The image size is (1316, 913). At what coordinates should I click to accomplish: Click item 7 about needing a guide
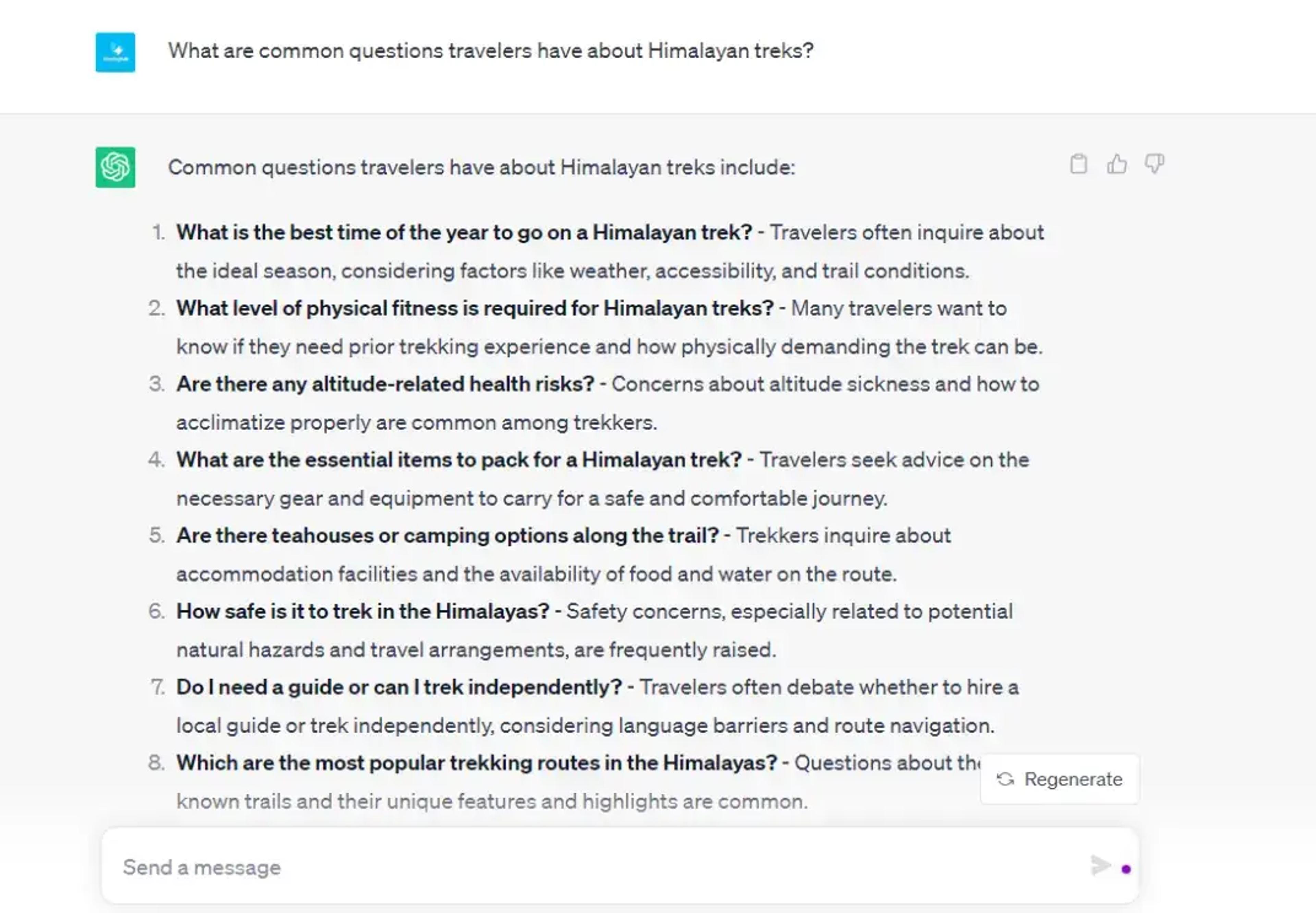598,706
